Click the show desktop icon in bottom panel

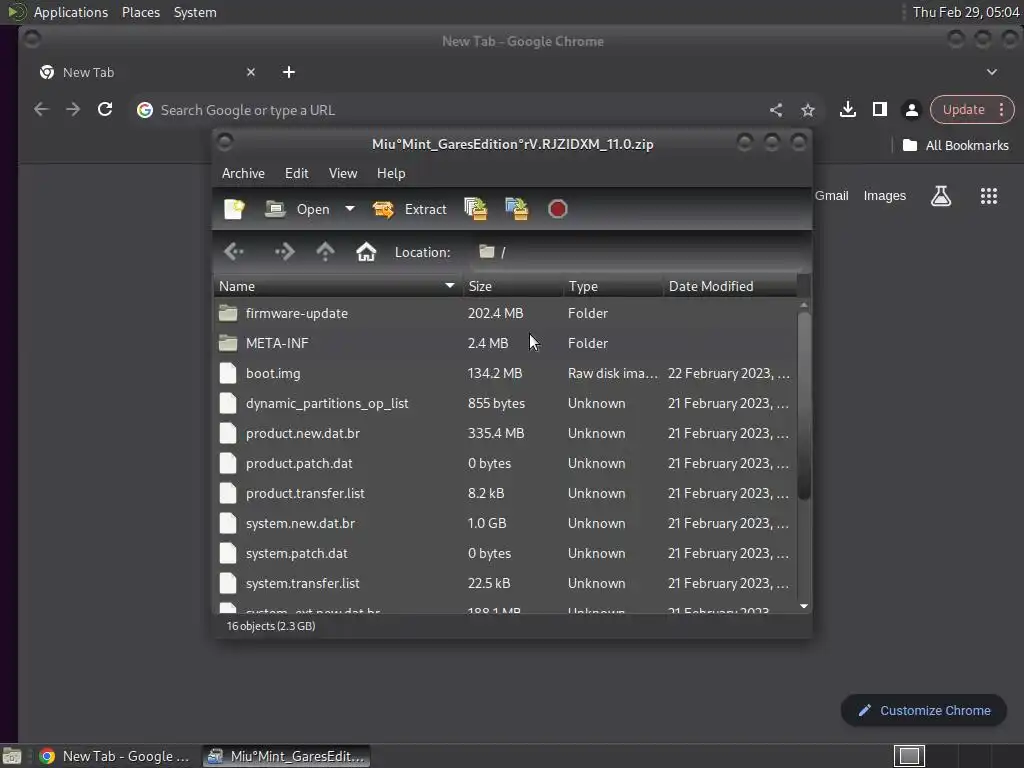[x=12, y=756]
